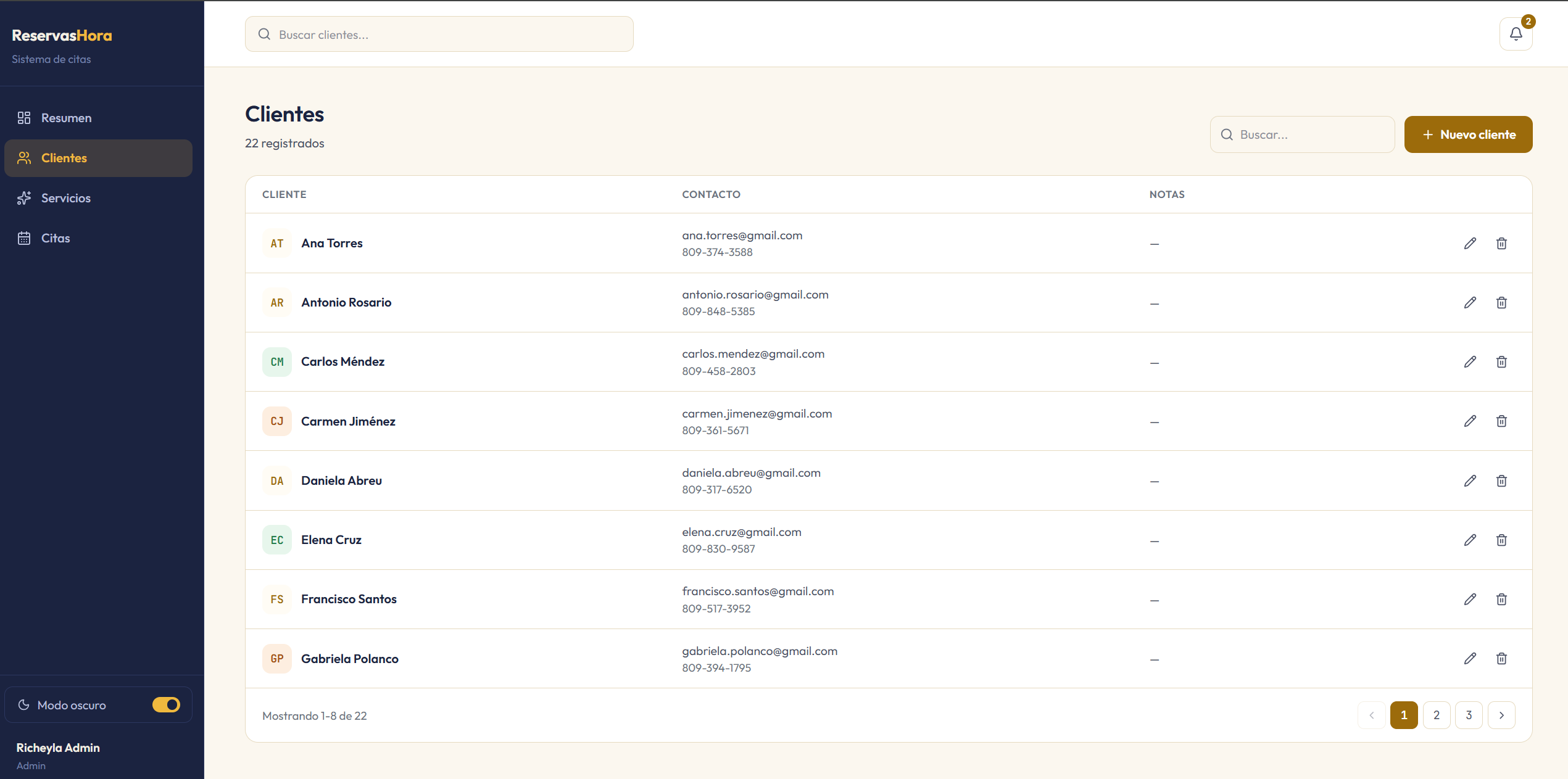Click the CJ avatar for Carmen Jiménez
This screenshot has width=1568, height=779.
click(277, 421)
